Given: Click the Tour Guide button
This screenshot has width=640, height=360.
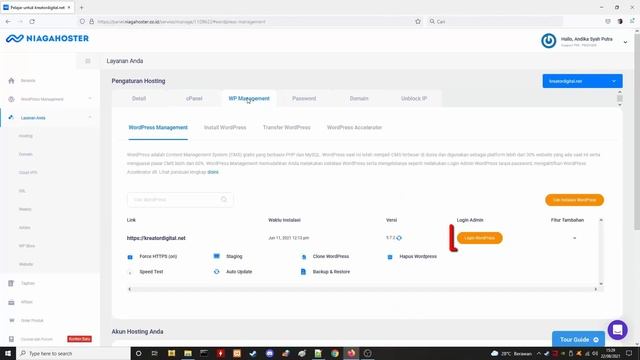Looking at the screenshot, I should pos(578,340).
